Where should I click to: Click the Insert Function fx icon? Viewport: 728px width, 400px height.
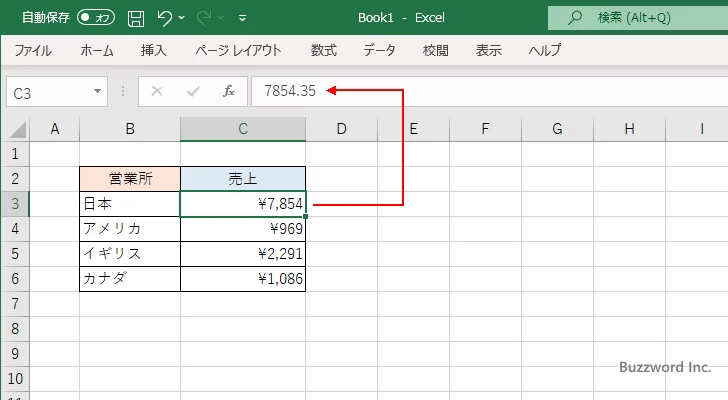pos(229,91)
